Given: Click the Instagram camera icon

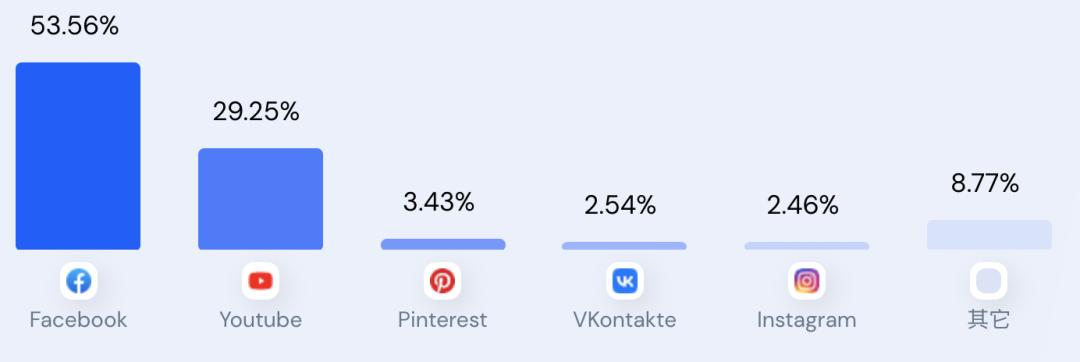Looking at the screenshot, I should 807,281.
